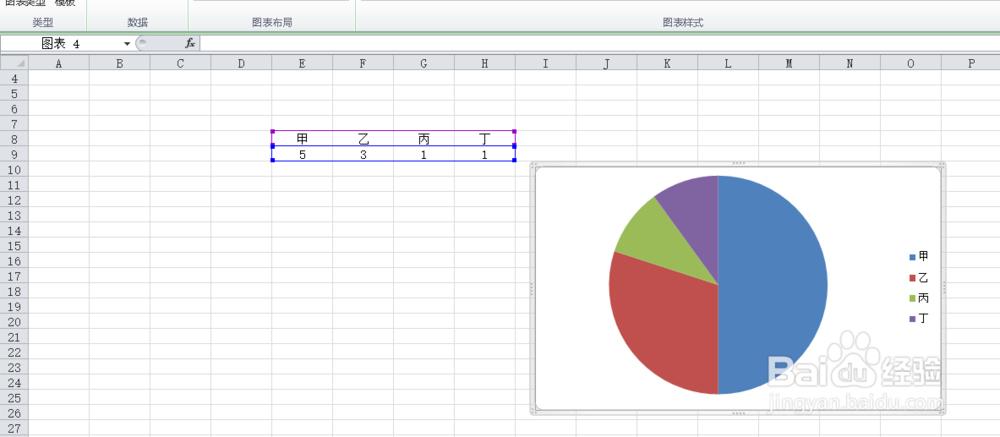Select row 8 header

[14, 139]
